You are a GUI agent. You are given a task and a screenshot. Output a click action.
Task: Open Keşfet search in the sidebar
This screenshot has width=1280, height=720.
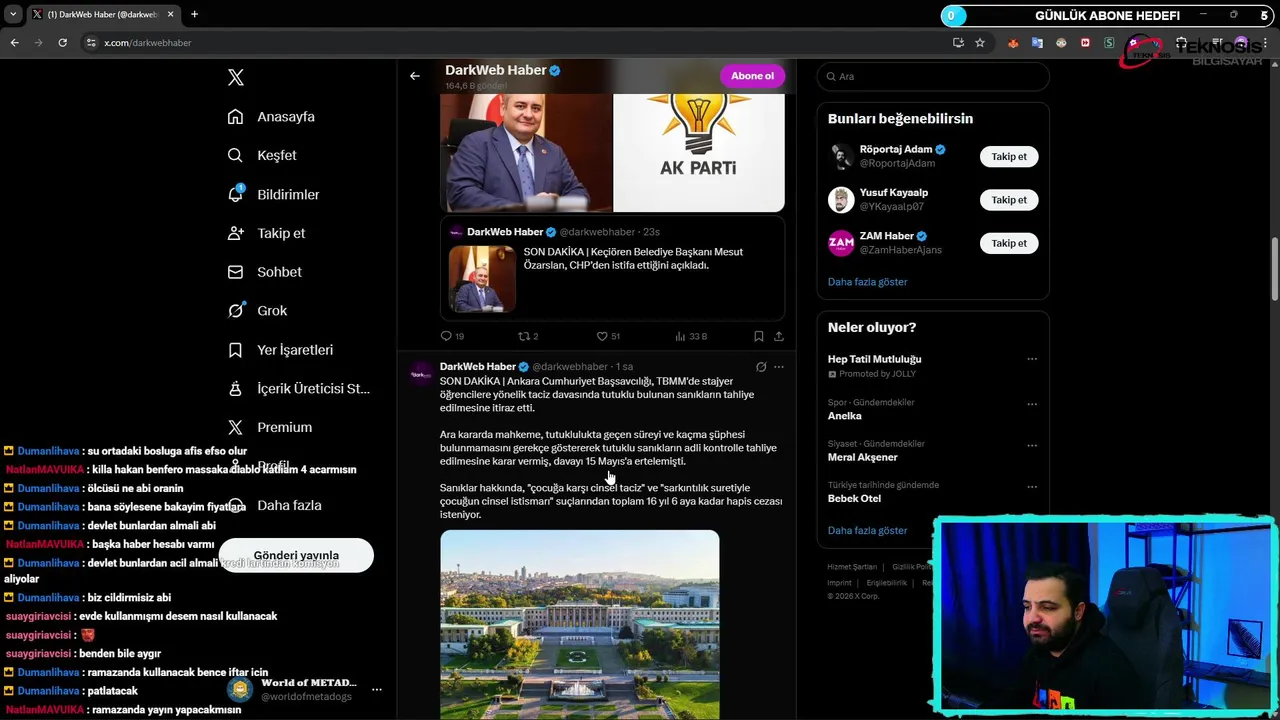[262, 156]
